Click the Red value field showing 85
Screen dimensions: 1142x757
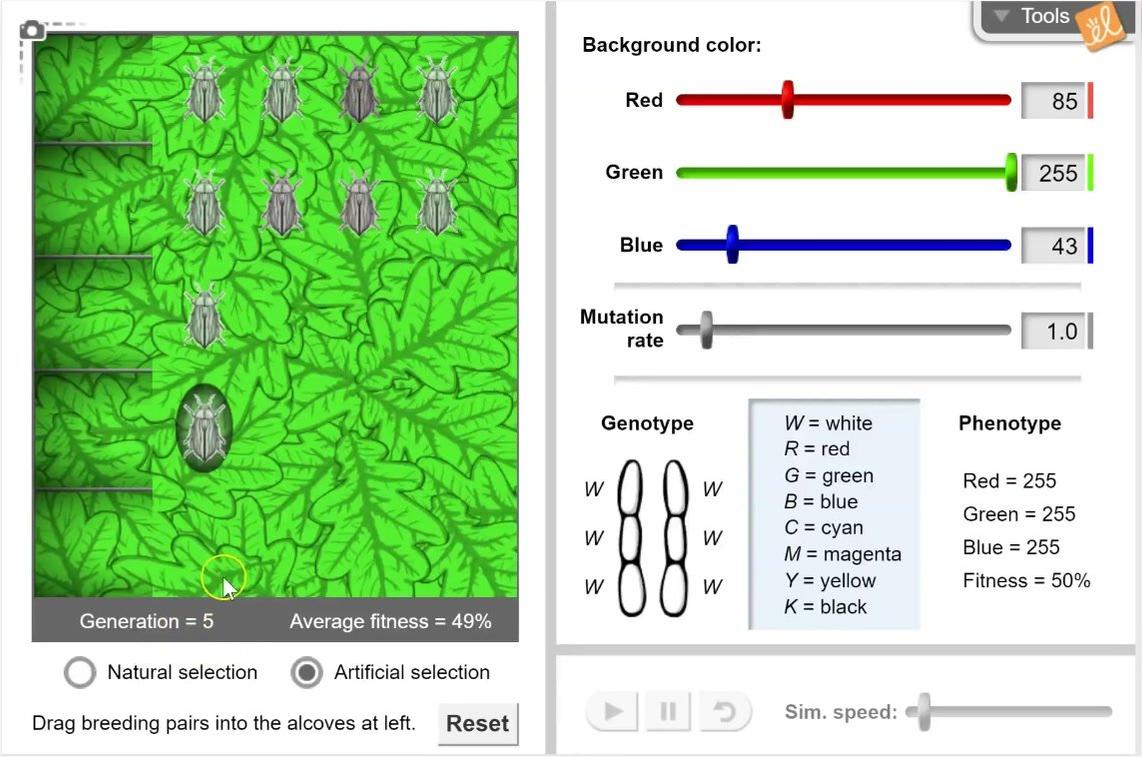1054,101
